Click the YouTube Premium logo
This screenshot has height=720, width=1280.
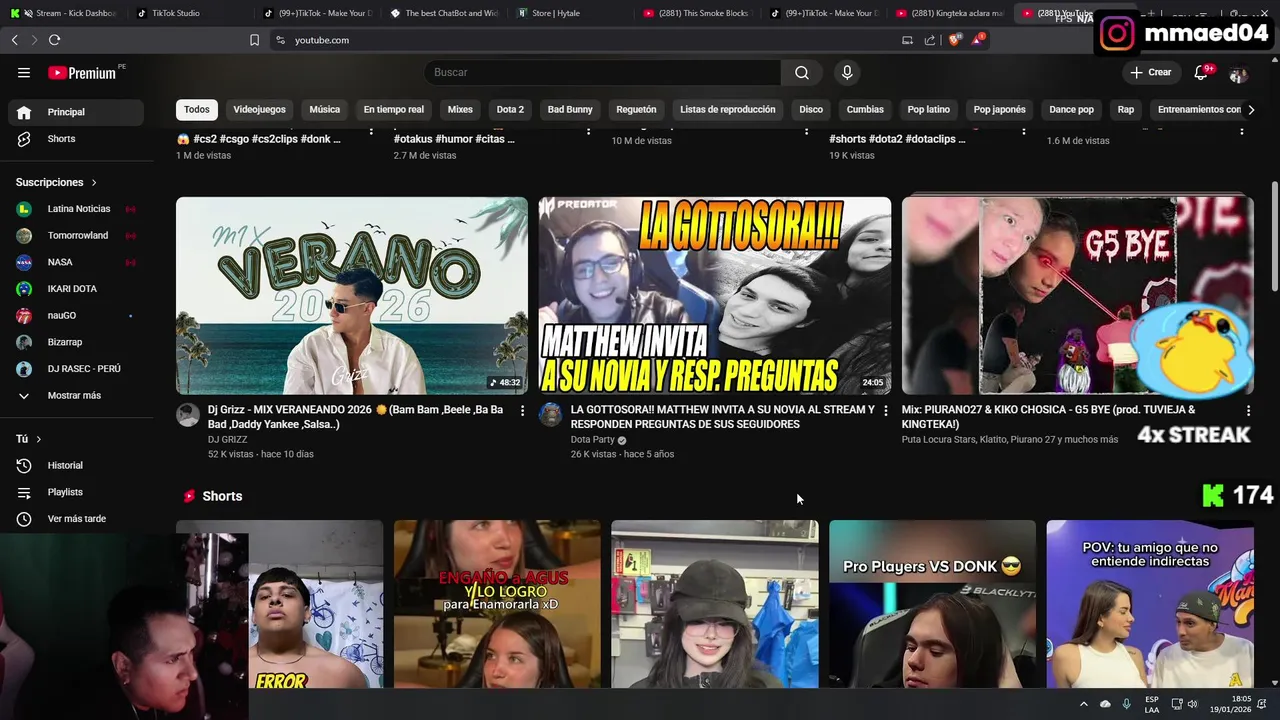[84, 72]
